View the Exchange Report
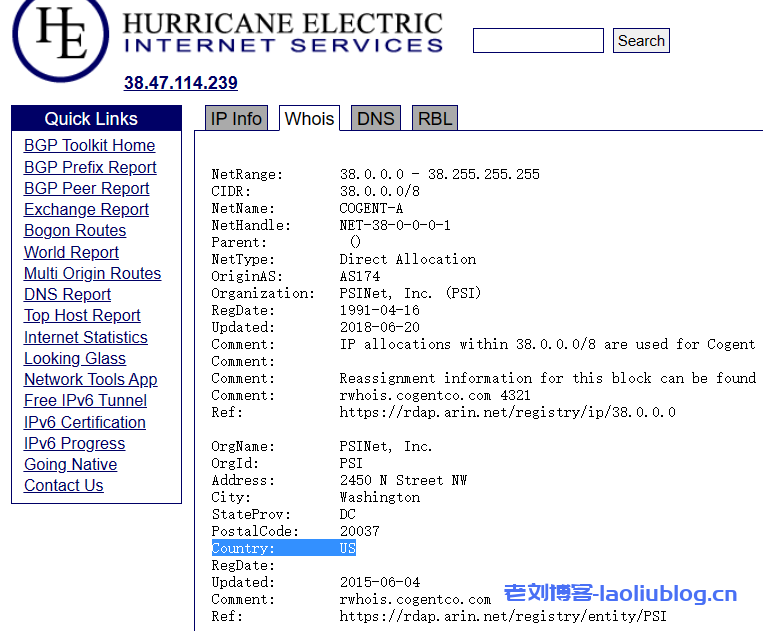 86,210
